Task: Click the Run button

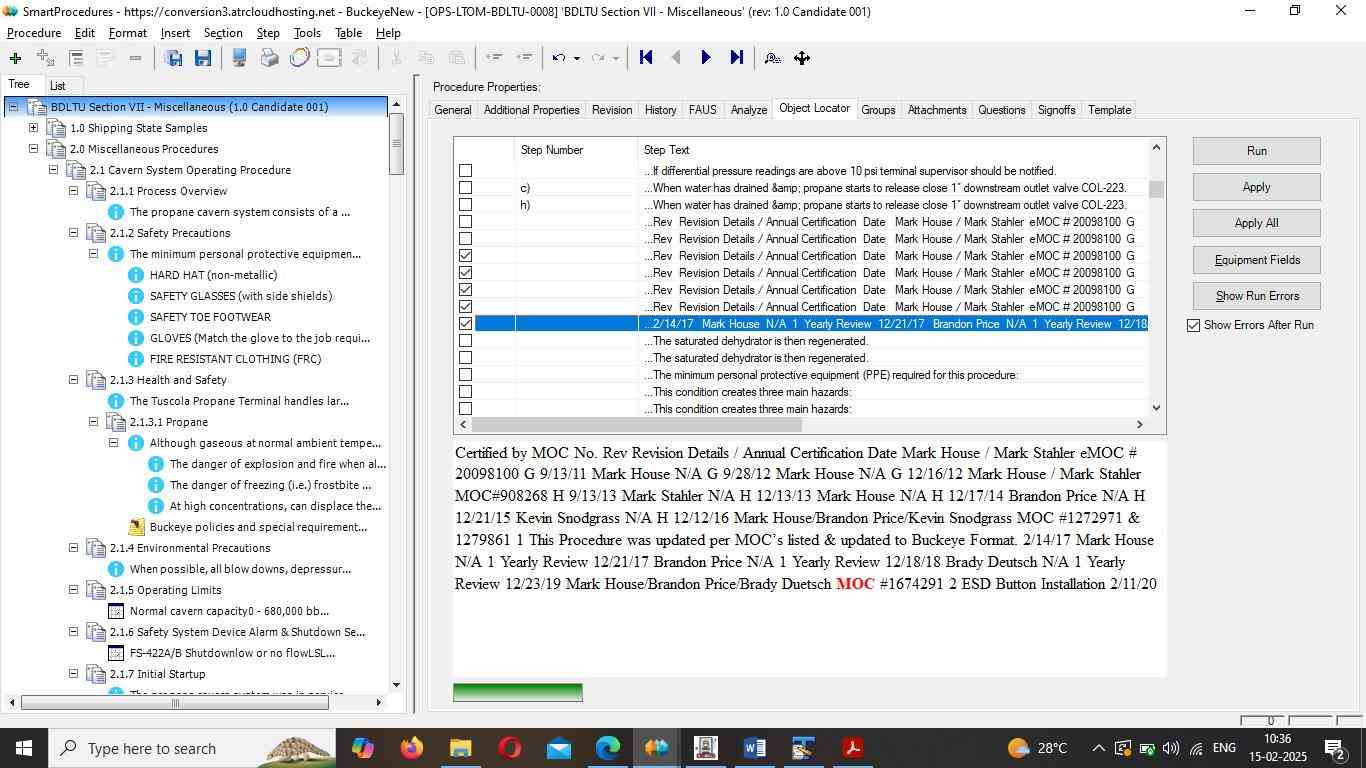Action: 1257,151
